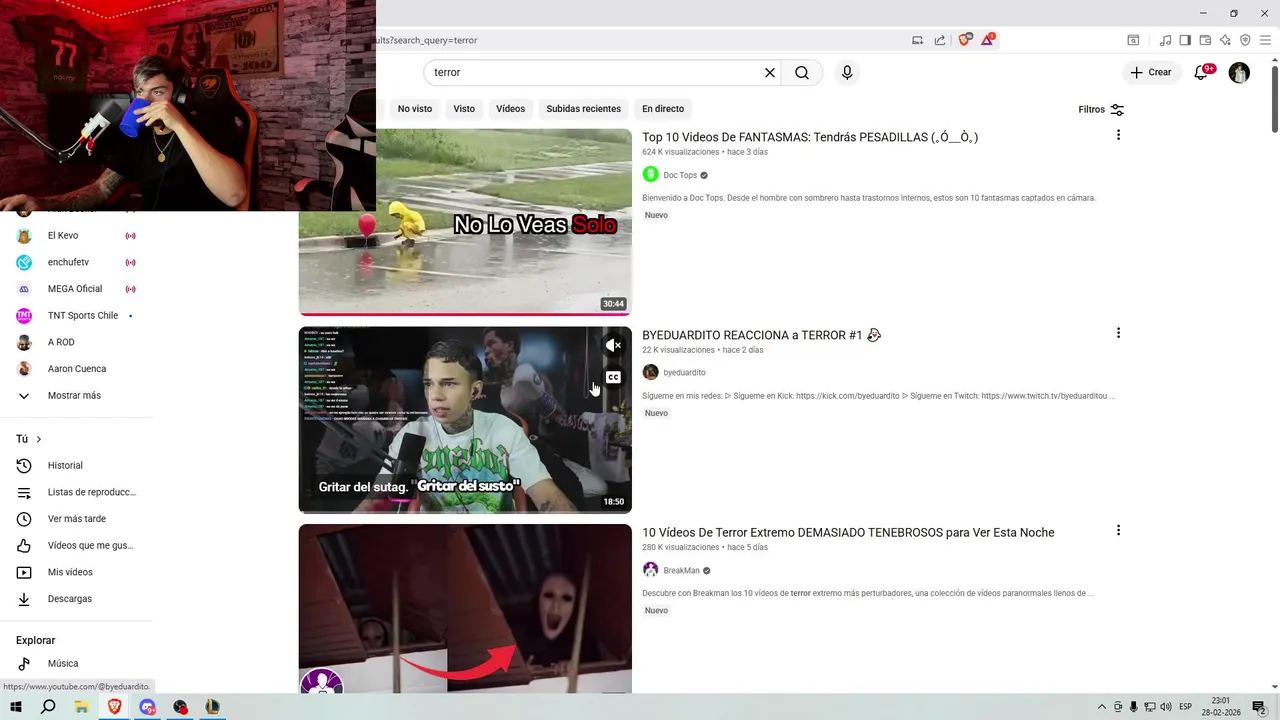Open the account avatar menu

click(1239, 72)
